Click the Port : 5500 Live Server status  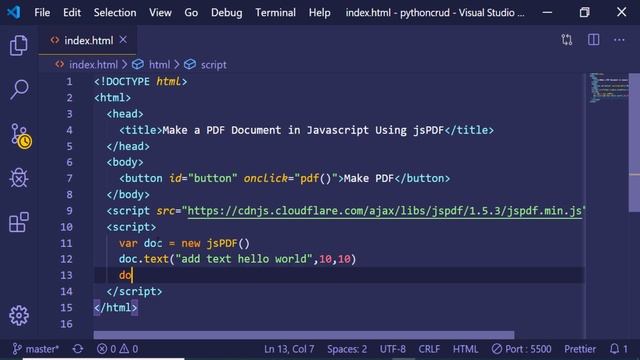coord(521,349)
